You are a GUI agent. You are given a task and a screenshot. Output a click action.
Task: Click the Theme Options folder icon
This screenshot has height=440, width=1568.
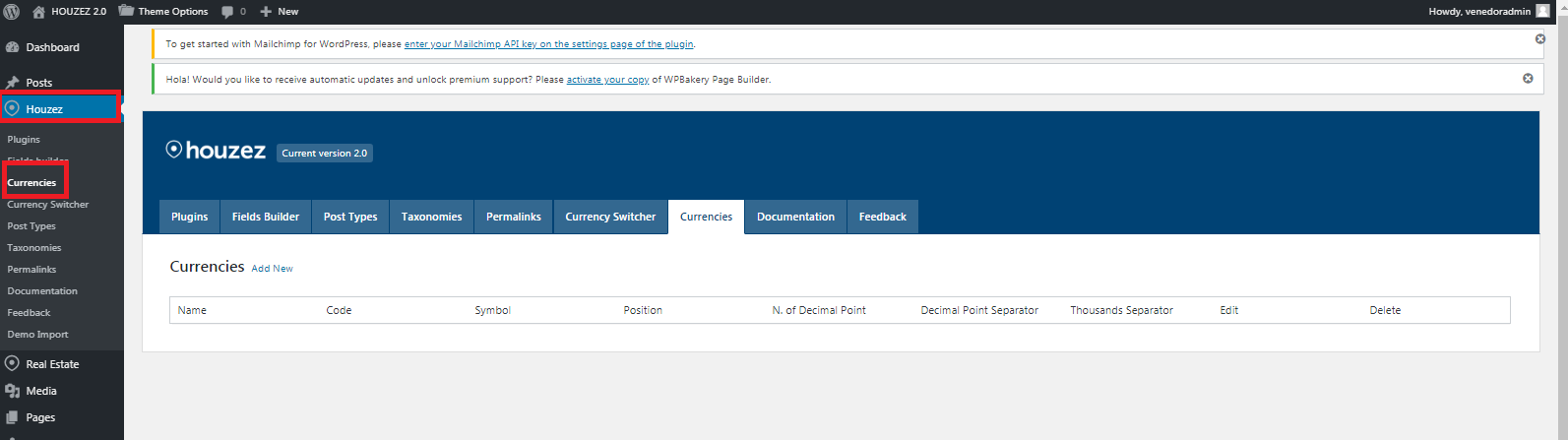[x=126, y=11]
